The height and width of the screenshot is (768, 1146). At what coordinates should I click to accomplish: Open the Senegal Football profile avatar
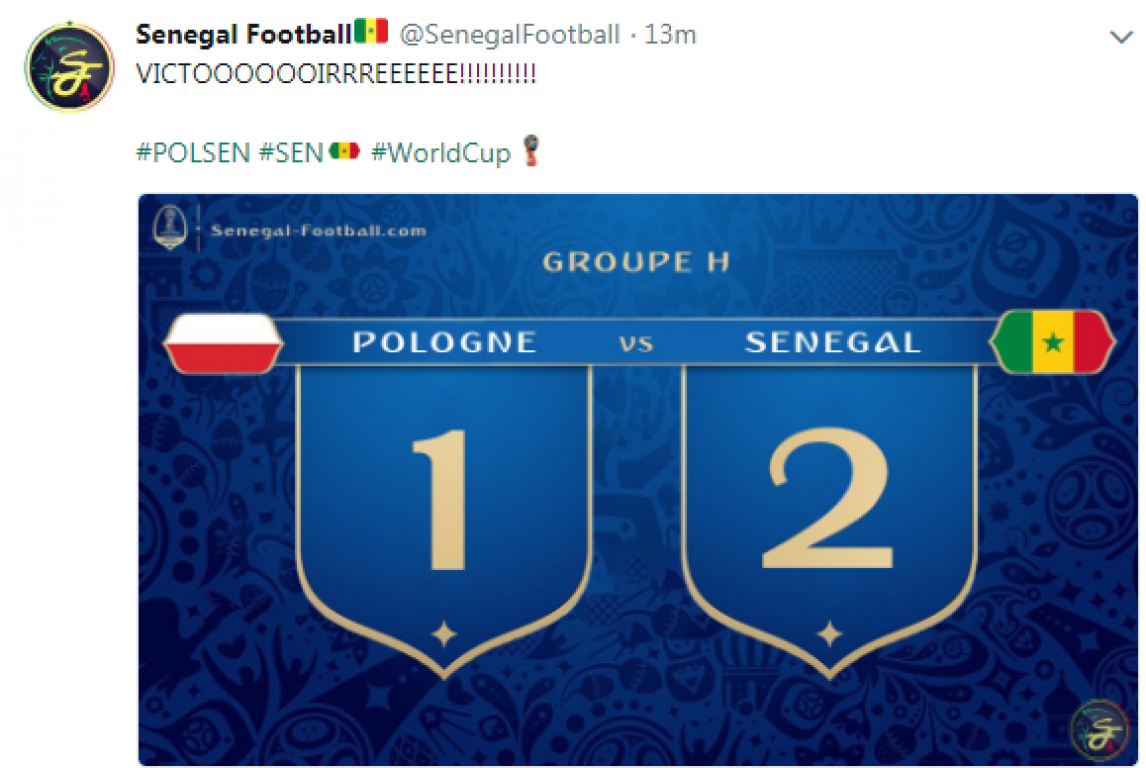[x=69, y=67]
